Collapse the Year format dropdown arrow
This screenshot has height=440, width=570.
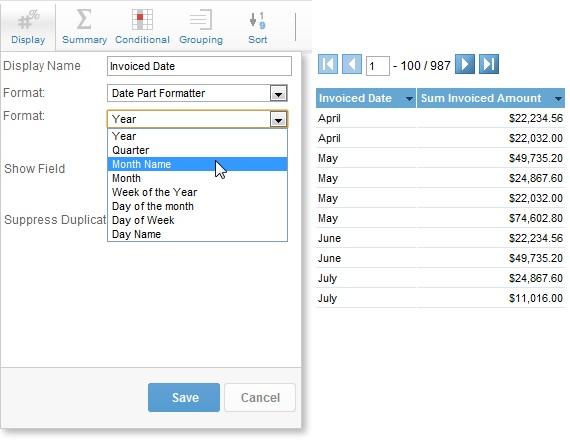(x=278, y=119)
